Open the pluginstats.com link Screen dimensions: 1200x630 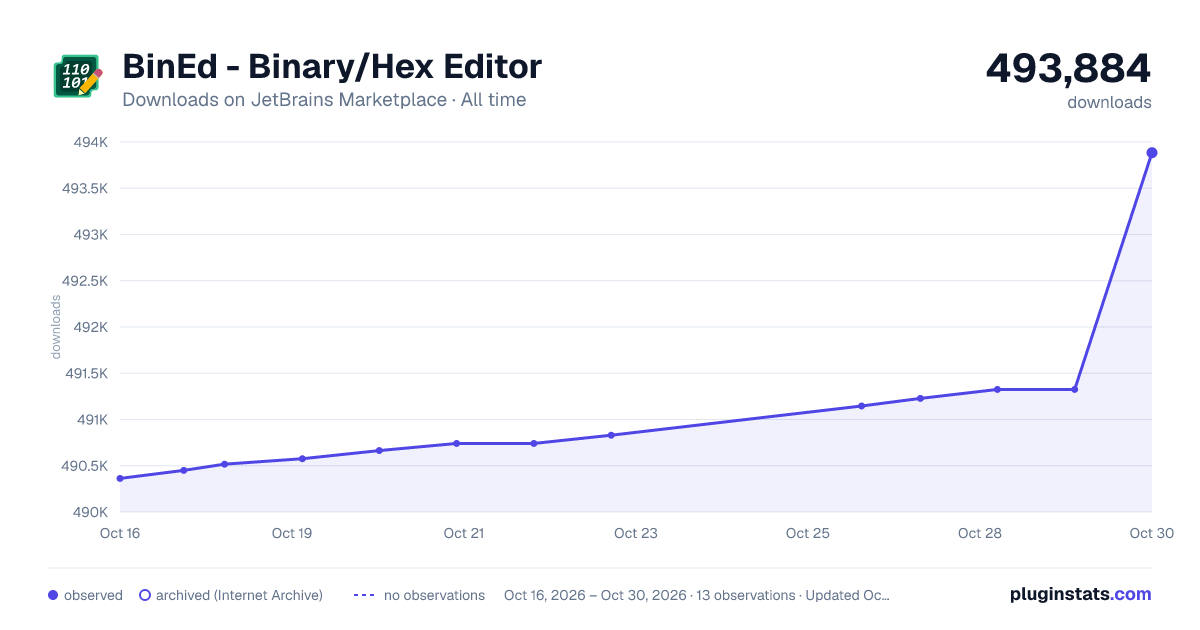(x=1080, y=594)
